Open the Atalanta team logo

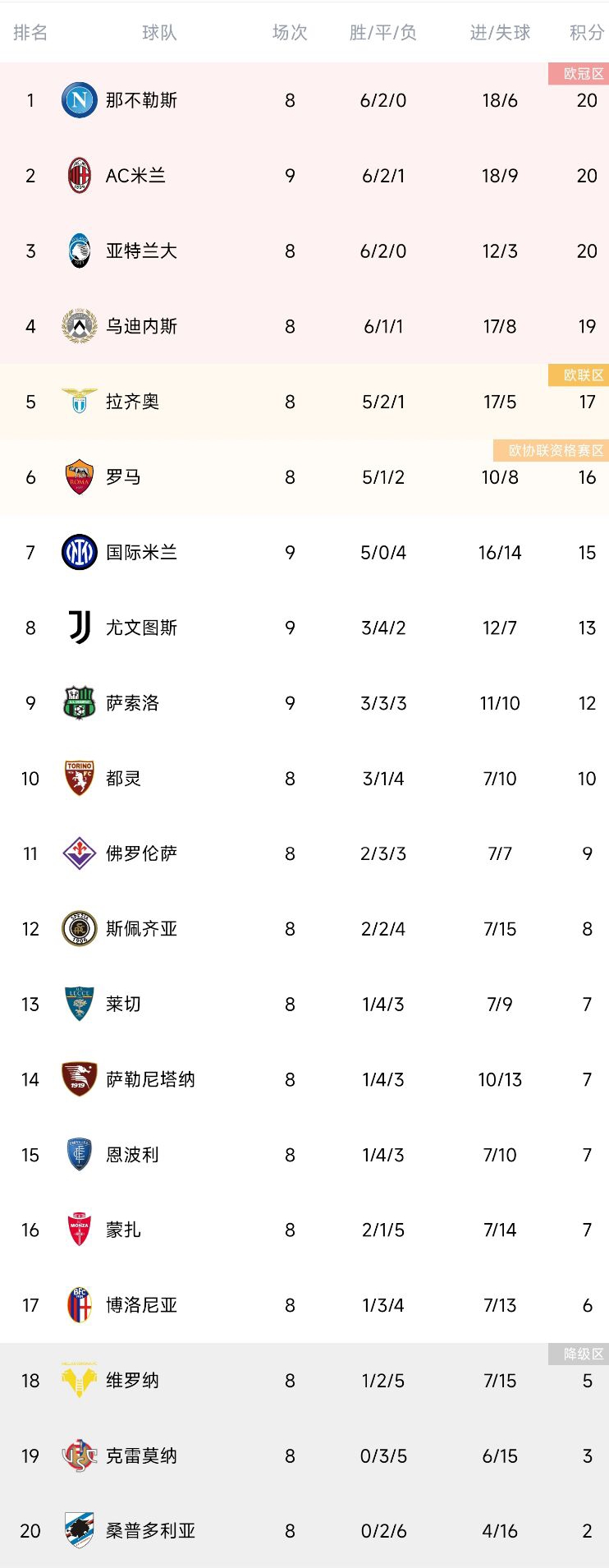80,251
